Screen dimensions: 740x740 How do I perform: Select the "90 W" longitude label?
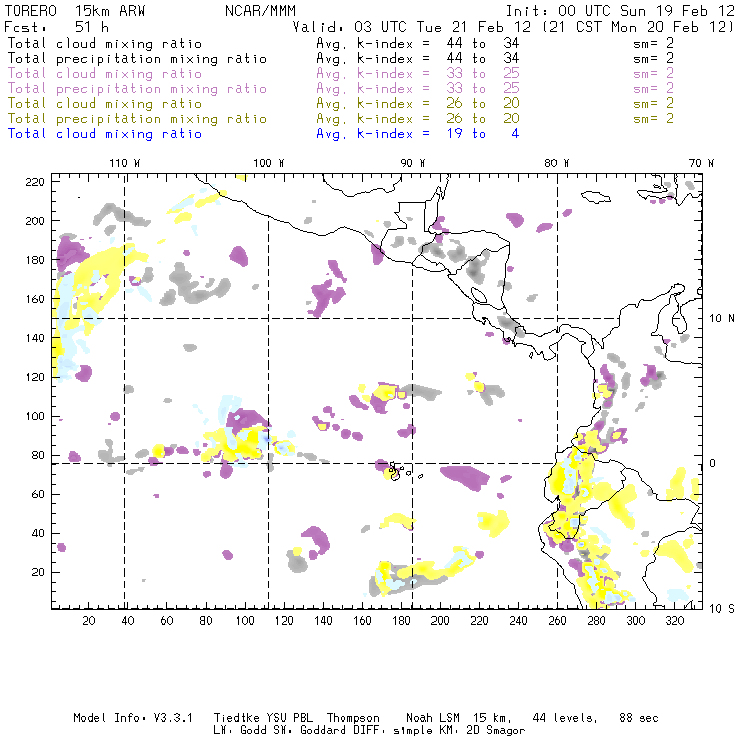pyautogui.click(x=413, y=163)
